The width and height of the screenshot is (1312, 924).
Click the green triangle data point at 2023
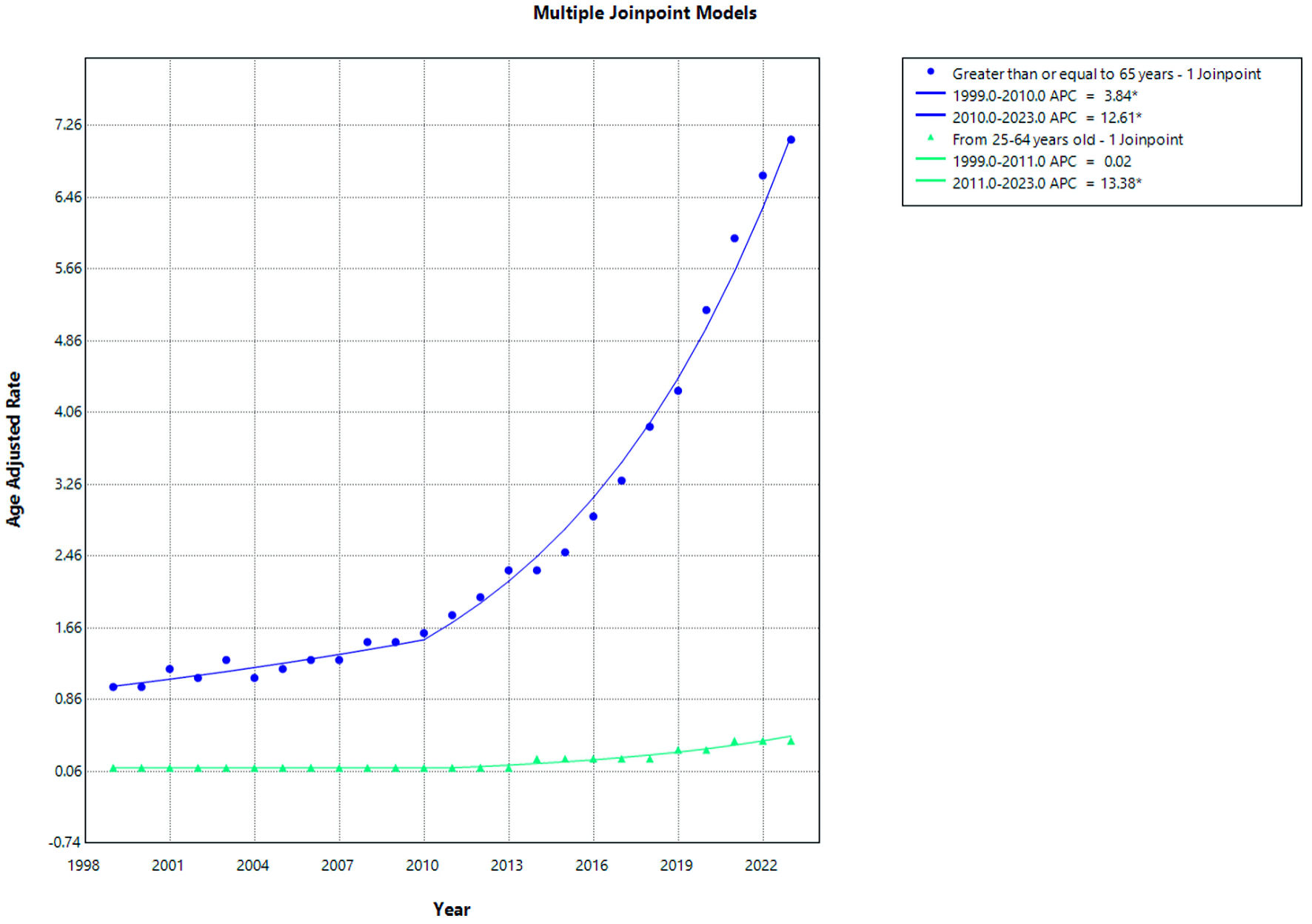click(x=791, y=741)
